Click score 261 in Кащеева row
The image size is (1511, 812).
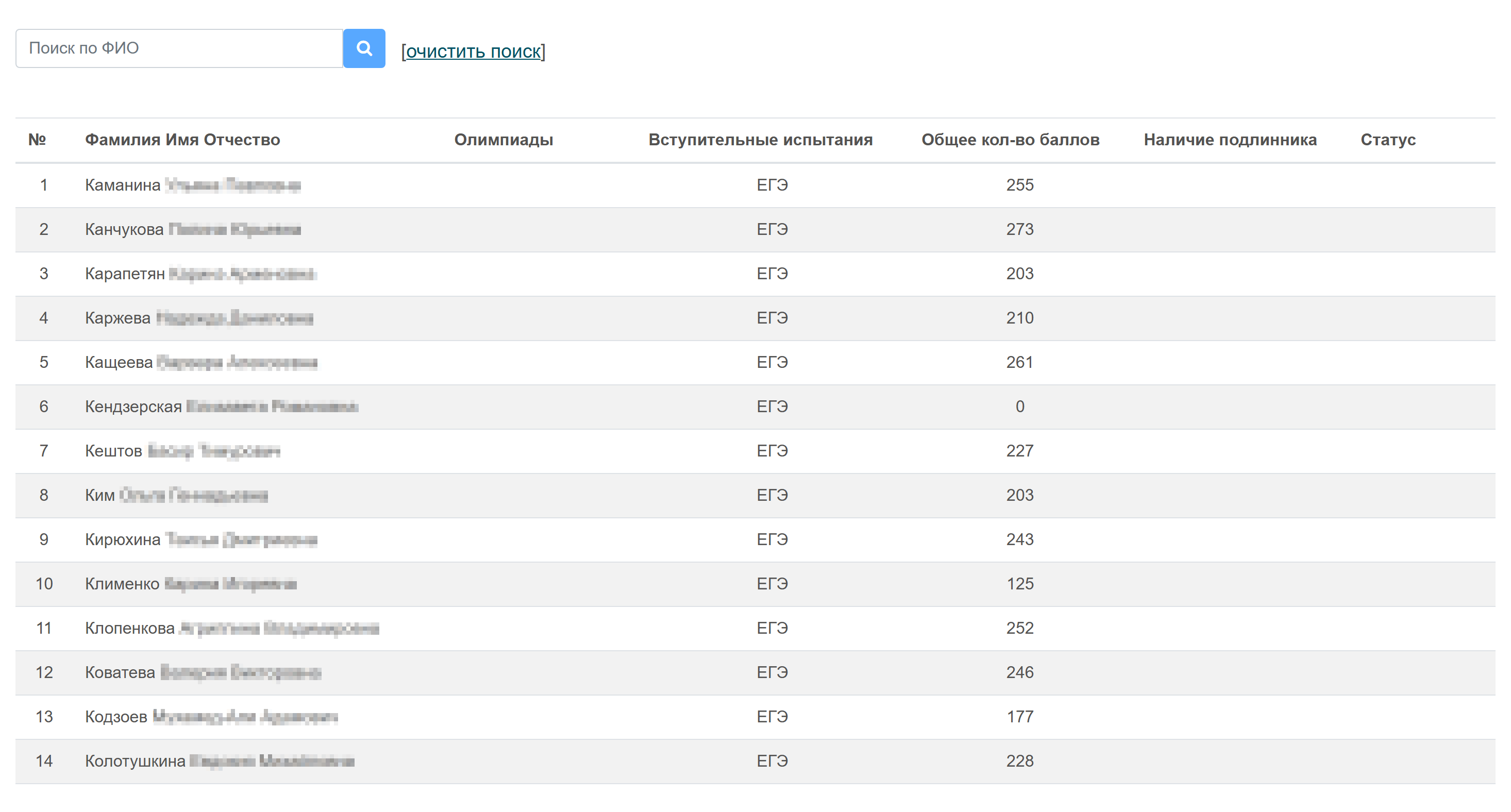click(x=1019, y=362)
